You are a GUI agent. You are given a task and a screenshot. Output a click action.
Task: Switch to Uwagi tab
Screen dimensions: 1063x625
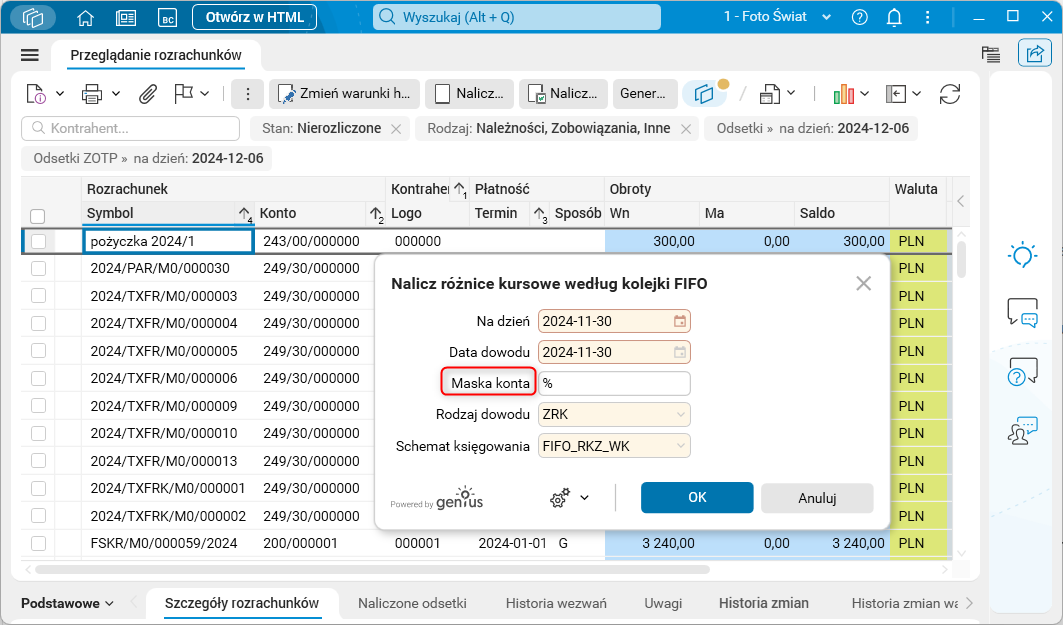[663, 603]
